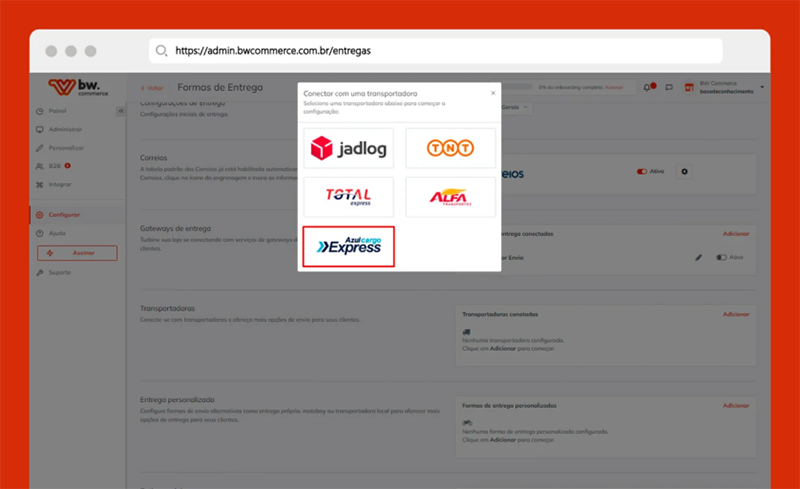The height and width of the screenshot is (489, 800).
Task: Collapse the sidebar with double-chevron icon
Action: point(120,111)
